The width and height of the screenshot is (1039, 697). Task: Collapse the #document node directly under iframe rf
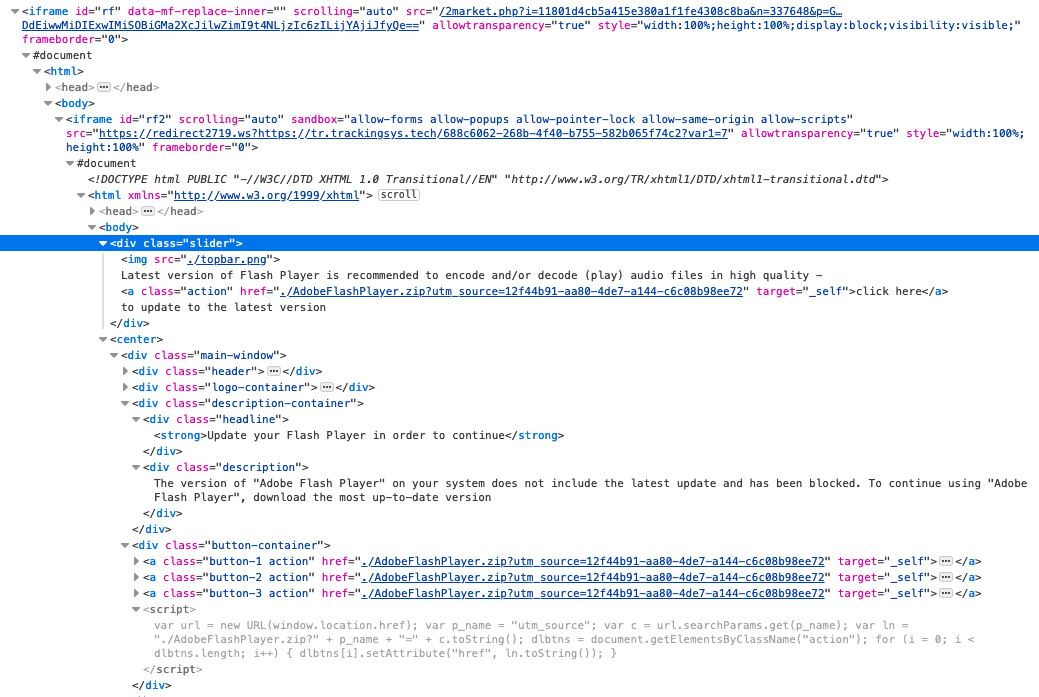click(x=26, y=55)
